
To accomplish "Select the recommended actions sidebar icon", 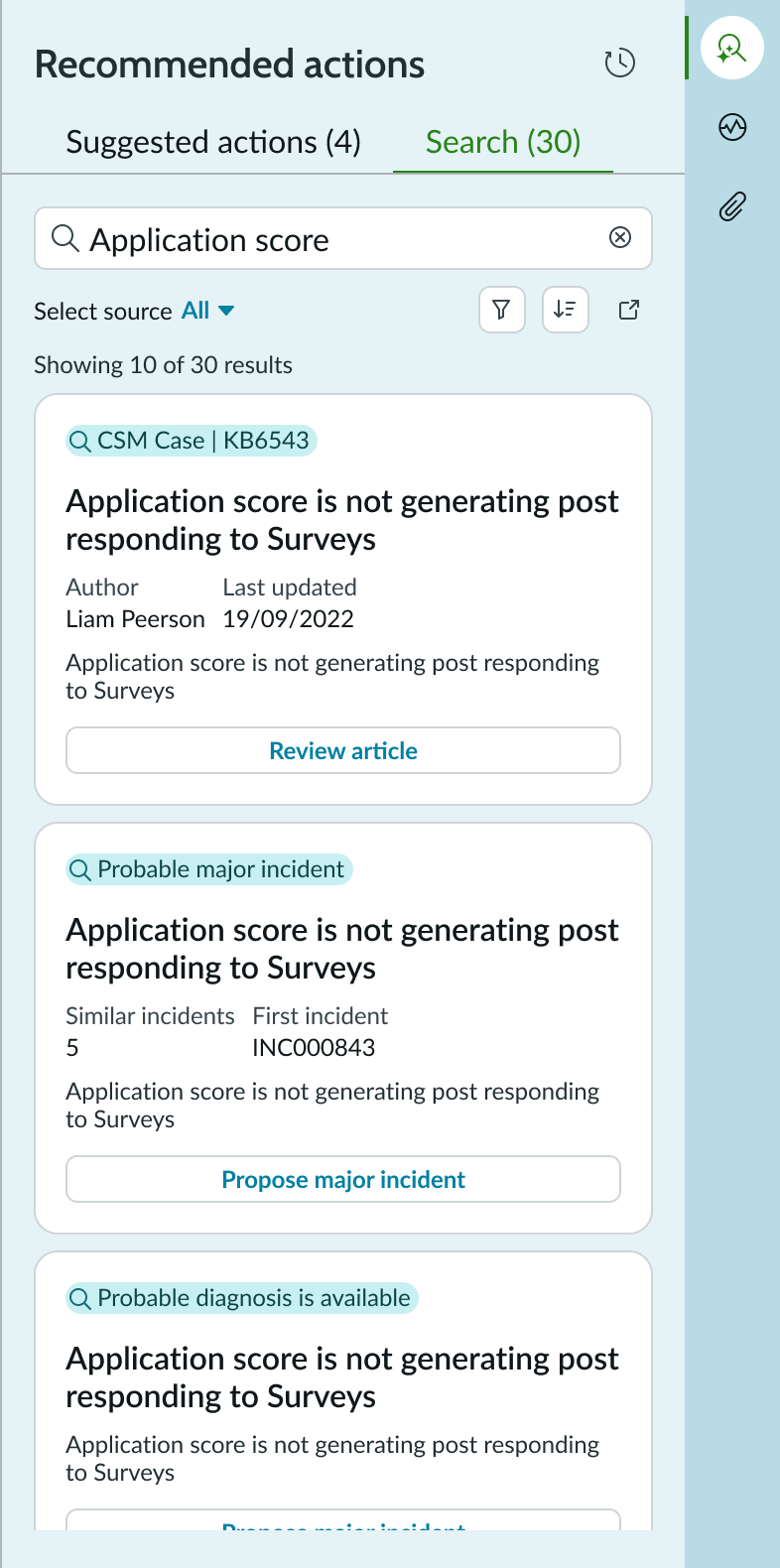I will (x=731, y=48).
